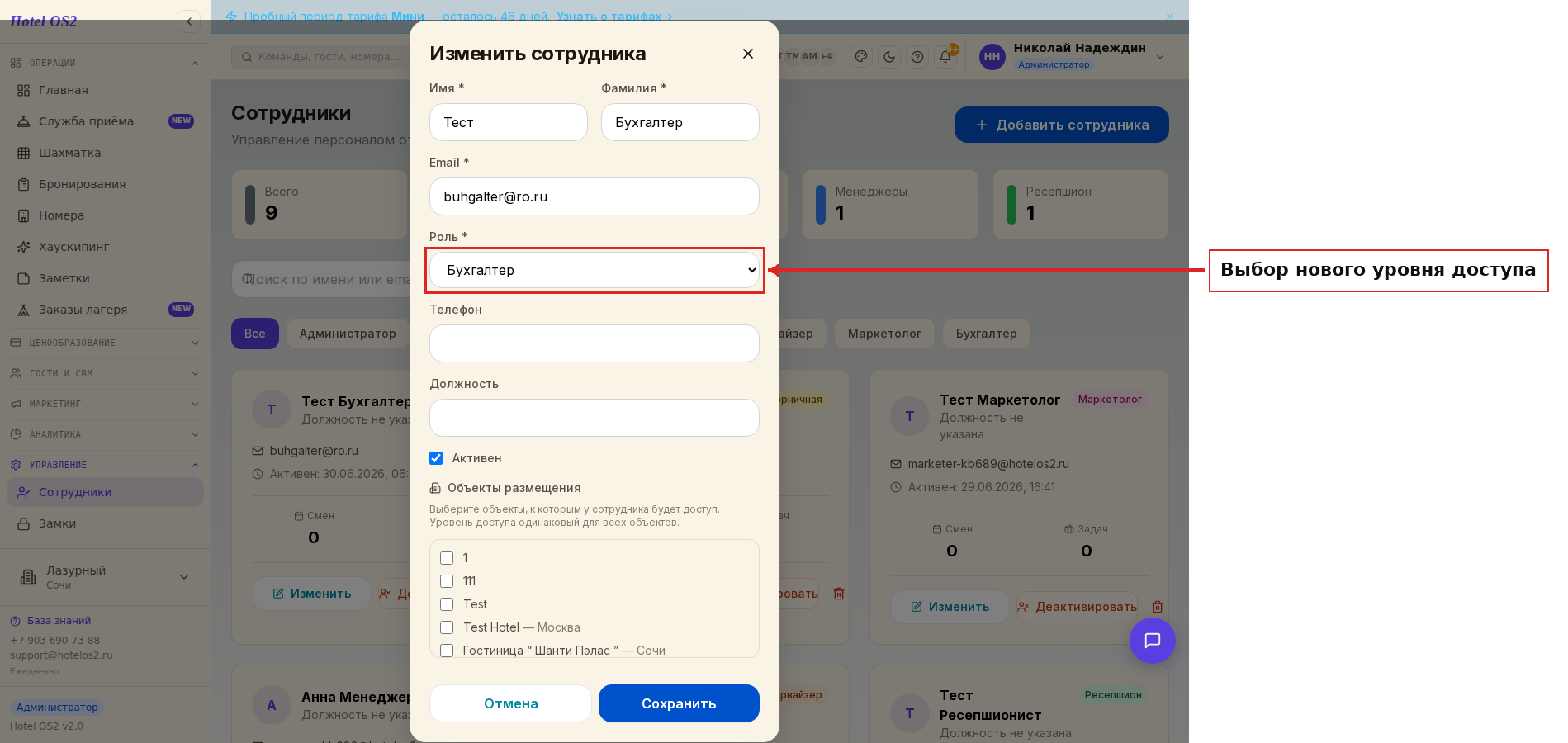Click Добавить сотрудника button
This screenshot has height=743, width=1568.
coord(1062,125)
